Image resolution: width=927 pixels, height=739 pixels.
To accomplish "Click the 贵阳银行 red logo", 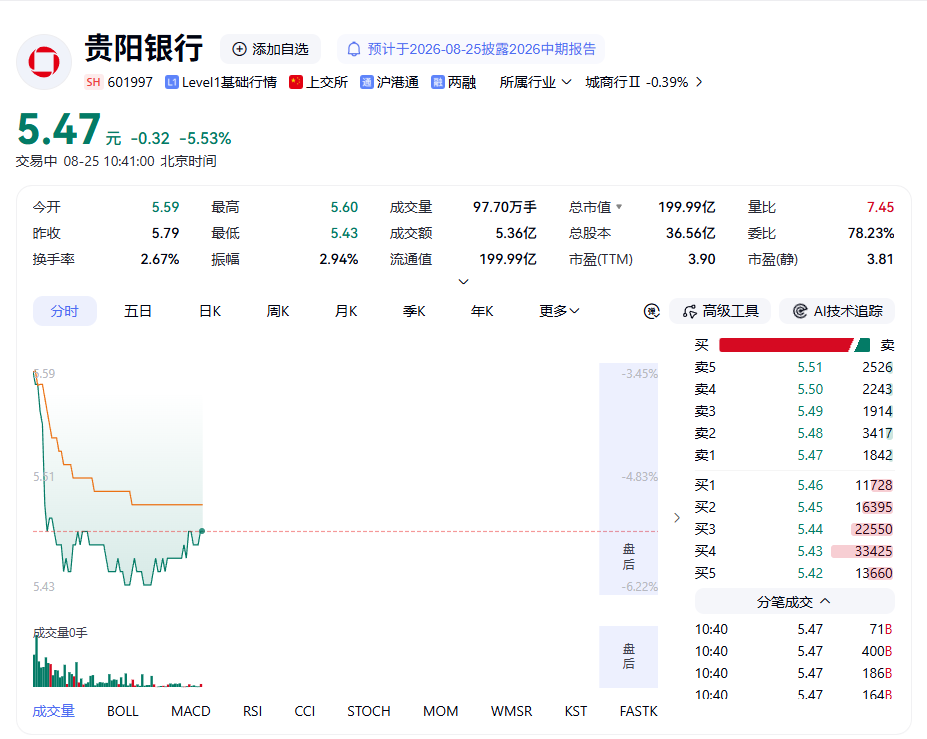I will point(44,61).
